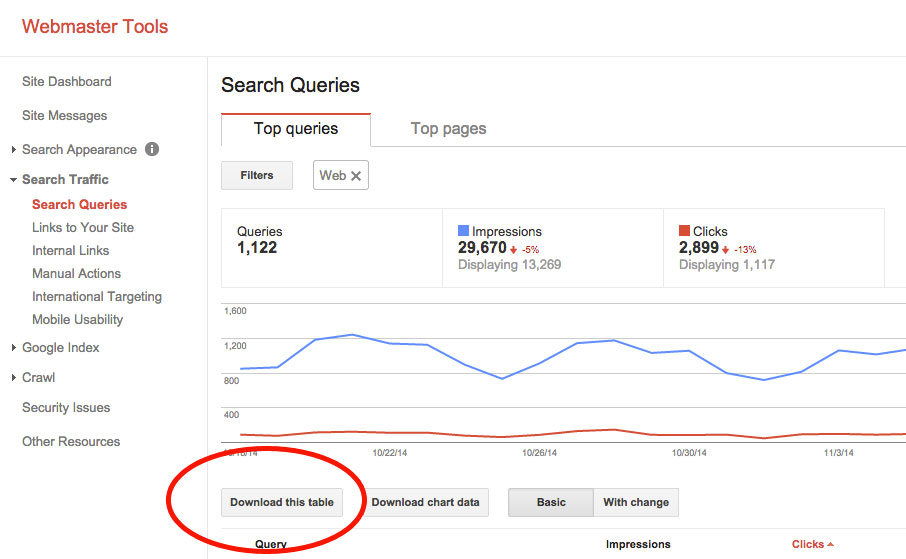
Task: Open the Site Dashboard link
Action: pyautogui.click(x=67, y=81)
